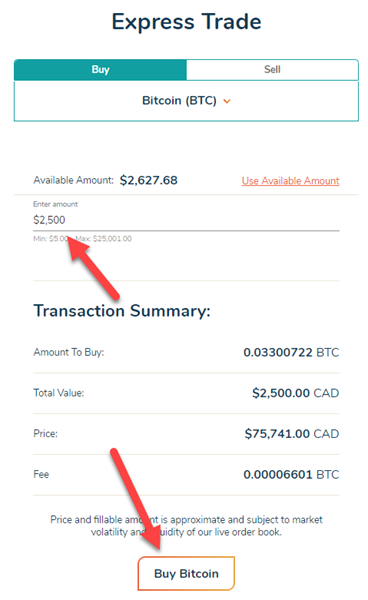Viewport: 368px width, 600px height.
Task: Click the Amount To Buy label
Action: (x=68, y=352)
